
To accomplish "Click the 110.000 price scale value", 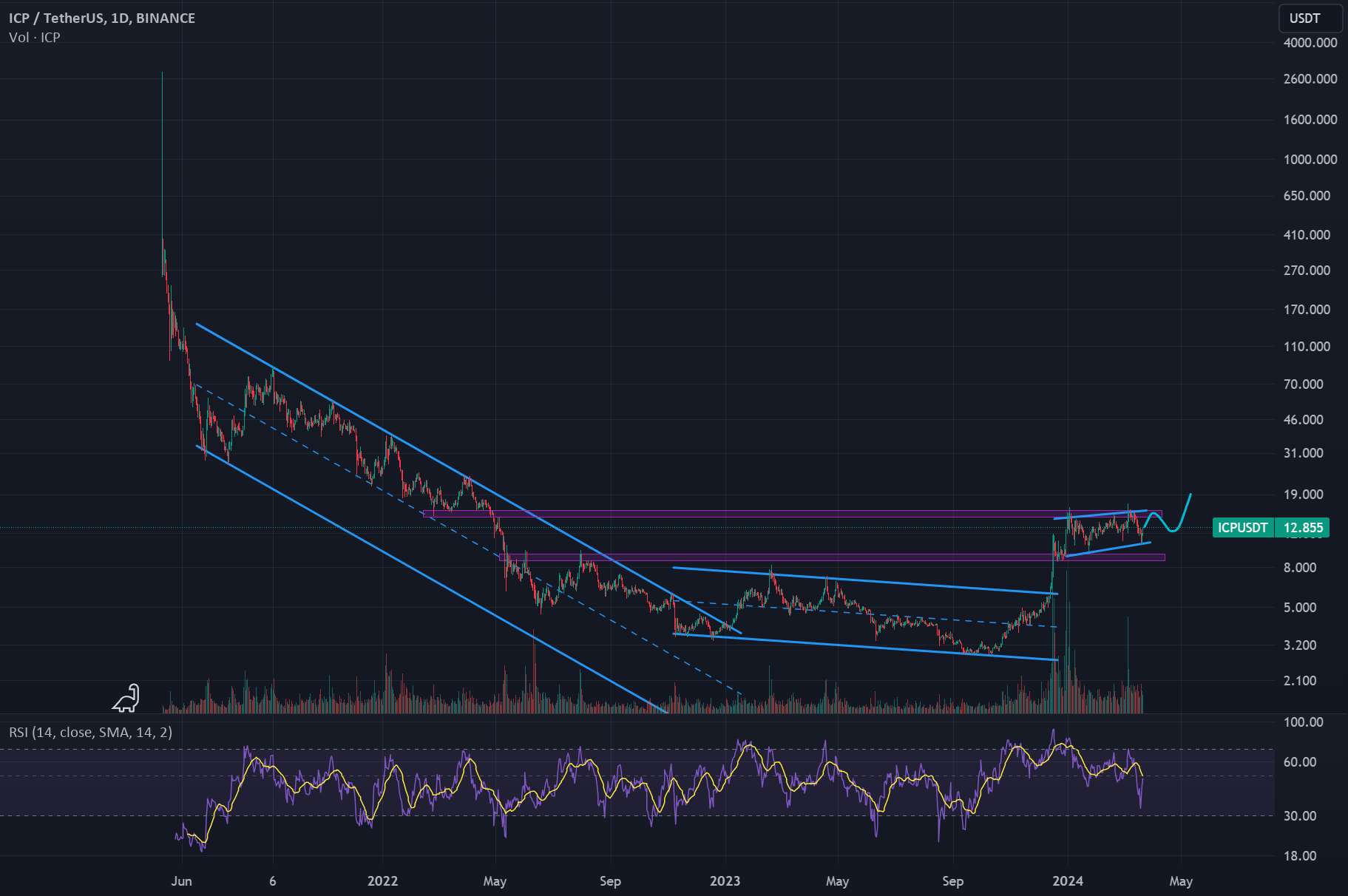I will [1307, 347].
